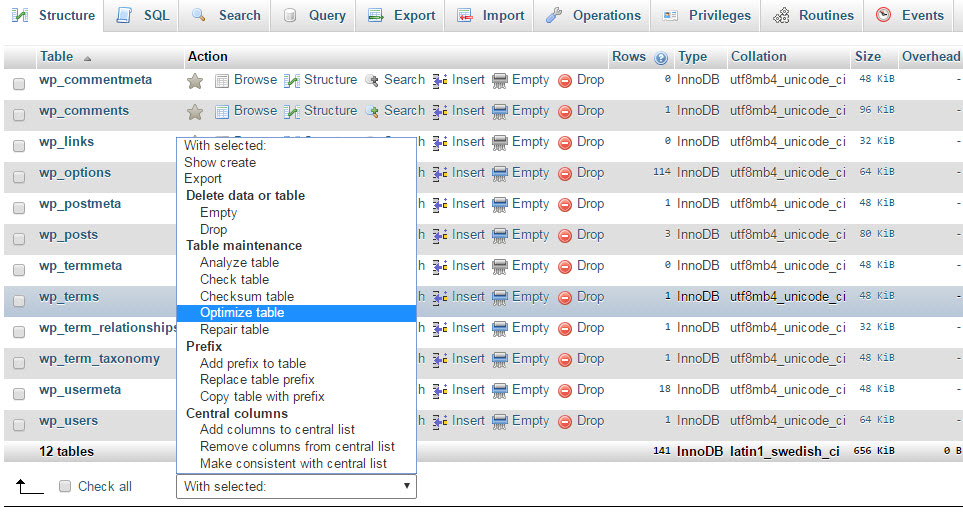Click Search icon in wp_commentmeta row
This screenshot has height=517, width=963.
coord(372,80)
